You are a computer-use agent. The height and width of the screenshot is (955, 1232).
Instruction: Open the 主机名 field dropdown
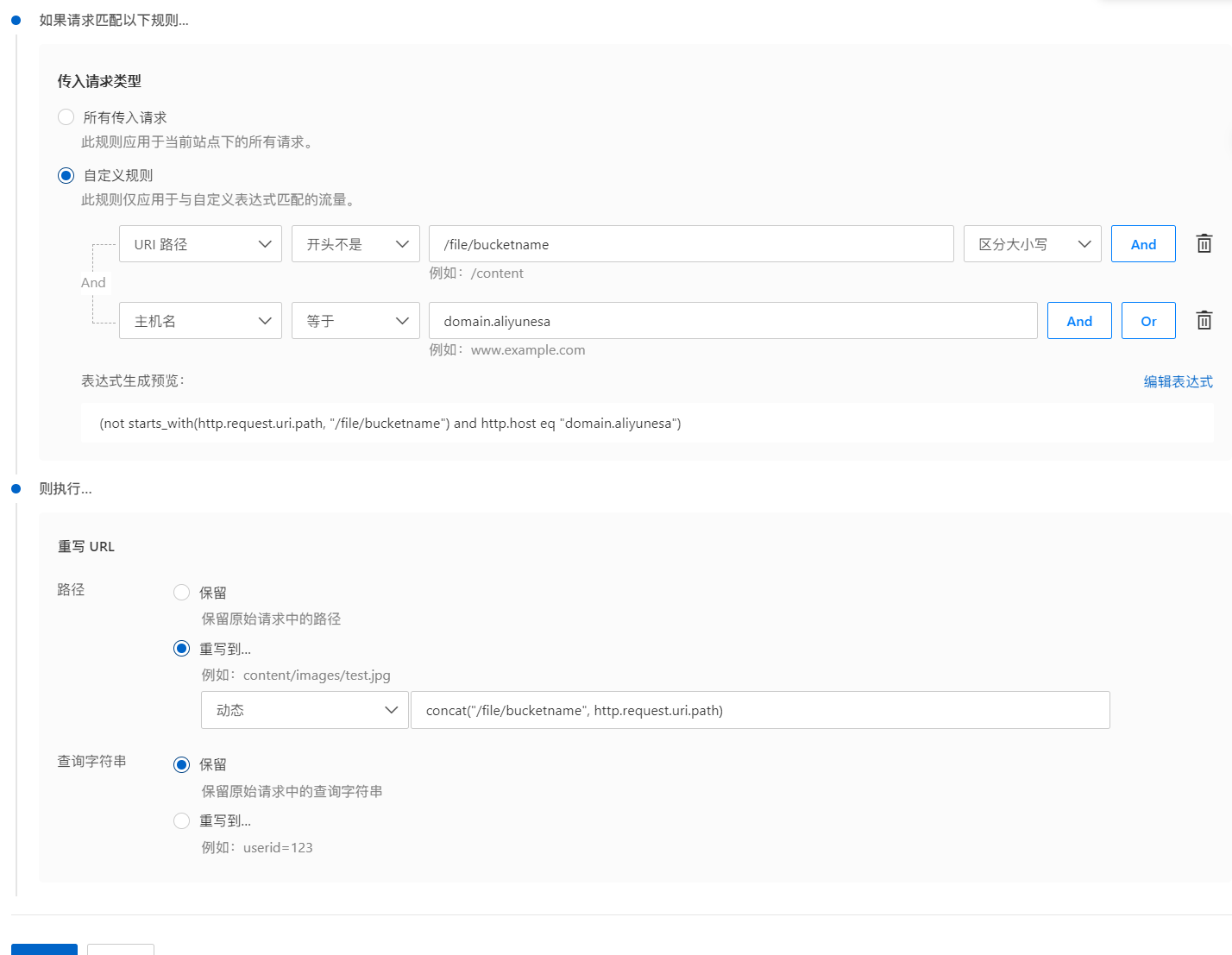click(200, 321)
